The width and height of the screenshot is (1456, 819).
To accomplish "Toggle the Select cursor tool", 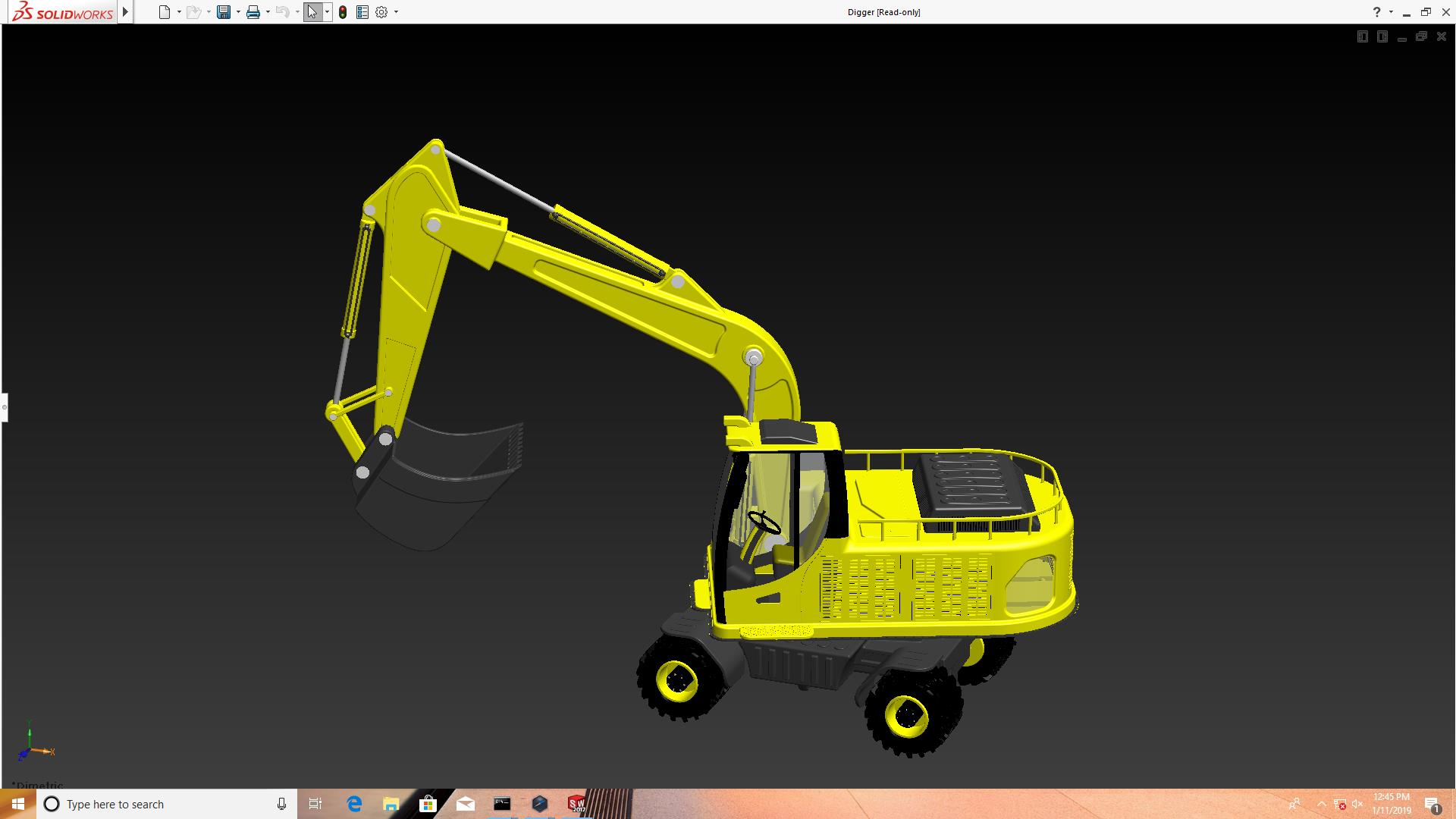I will click(x=312, y=12).
